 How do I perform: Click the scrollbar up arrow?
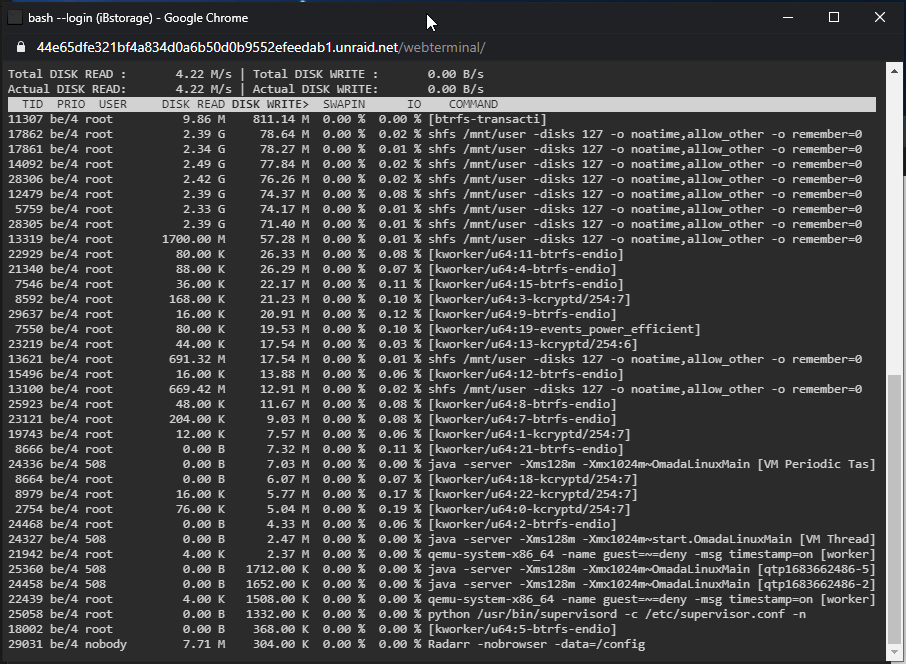pos(894,71)
